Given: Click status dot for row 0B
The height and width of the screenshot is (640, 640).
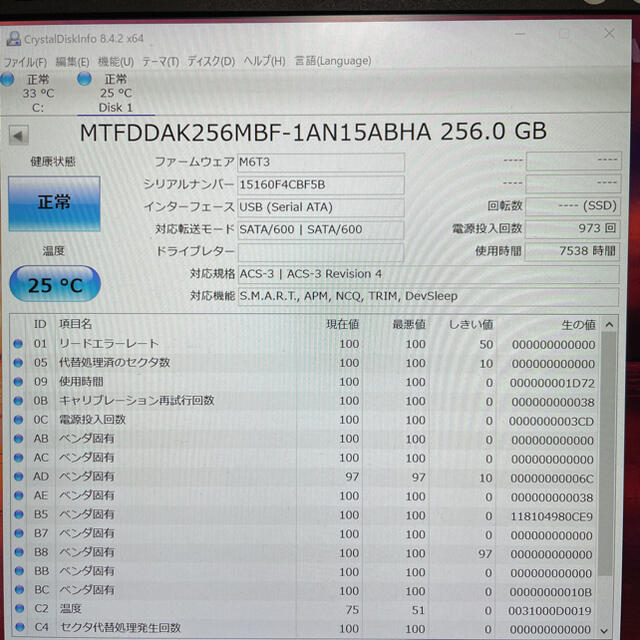Looking at the screenshot, I should coord(18,400).
